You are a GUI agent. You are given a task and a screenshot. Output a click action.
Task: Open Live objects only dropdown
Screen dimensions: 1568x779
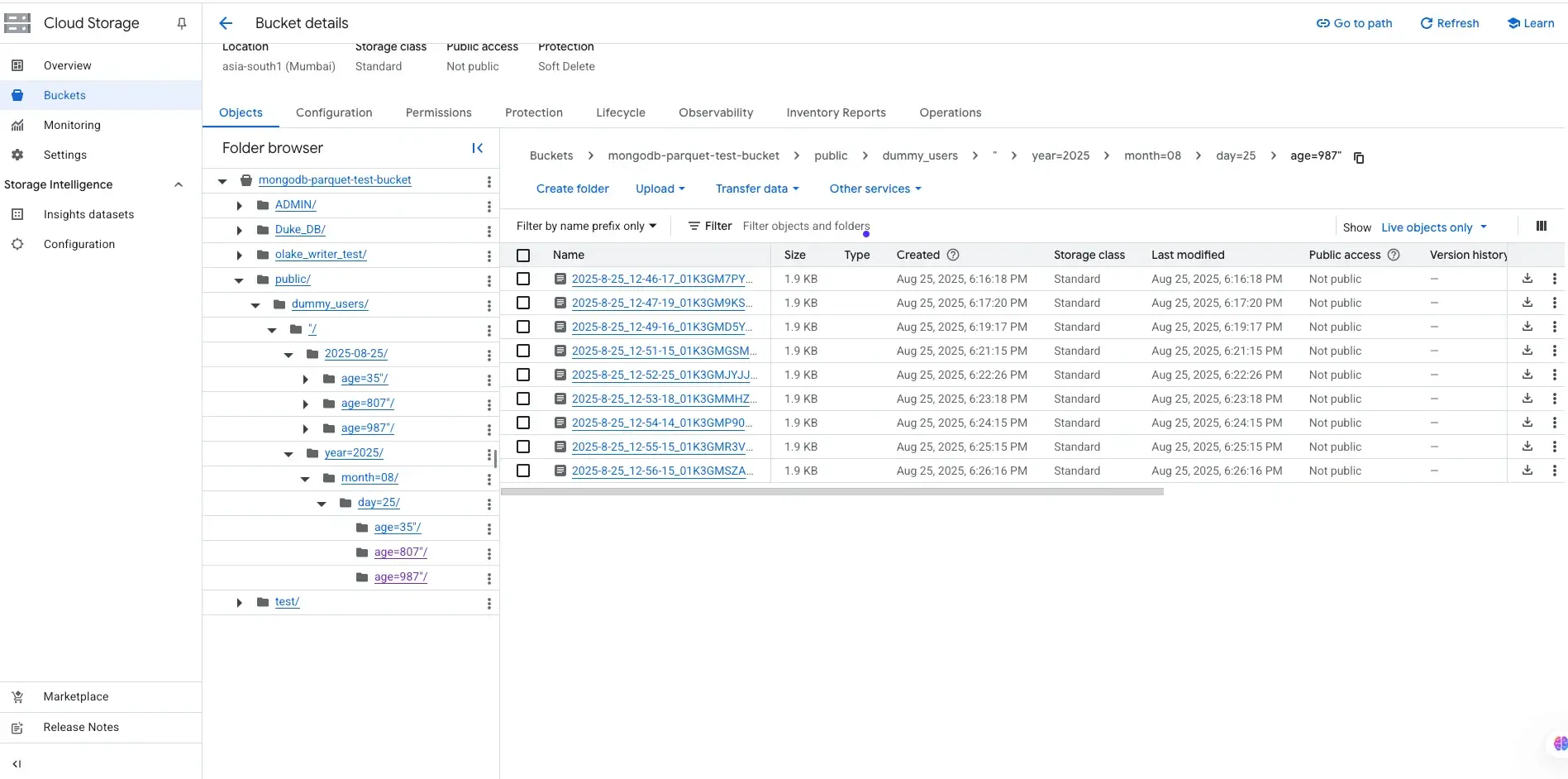pyautogui.click(x=1434, y=227)
